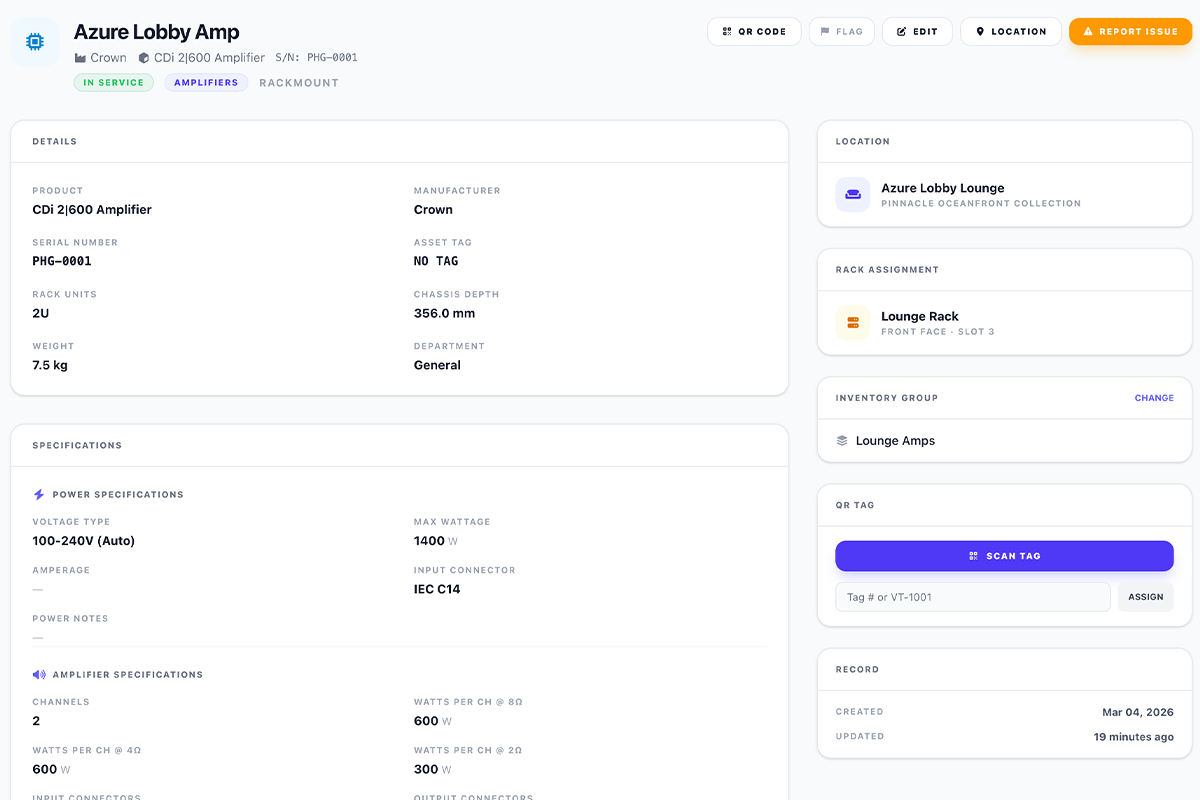Click the Report Issue button

pos(1130,31)
